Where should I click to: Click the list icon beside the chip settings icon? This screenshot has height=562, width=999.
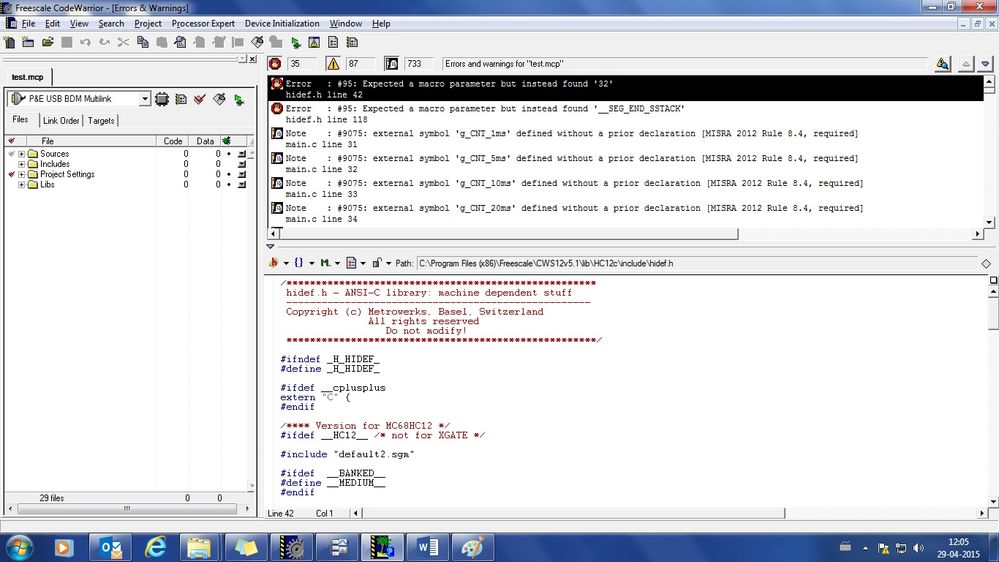(x=181, y=99)
